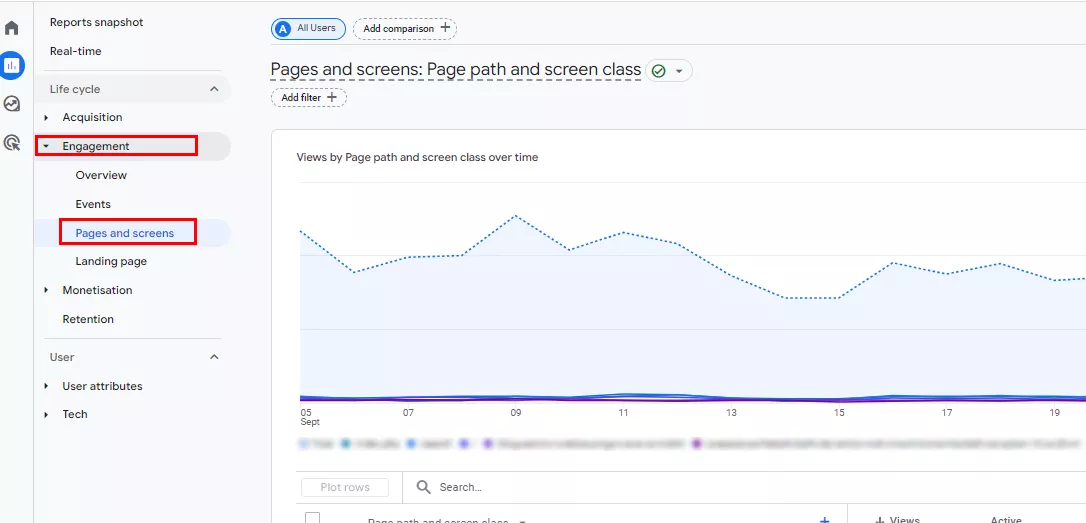Click the '19' date axis label
Viewport: 1086px width, 523px height.
(1055, 413)
